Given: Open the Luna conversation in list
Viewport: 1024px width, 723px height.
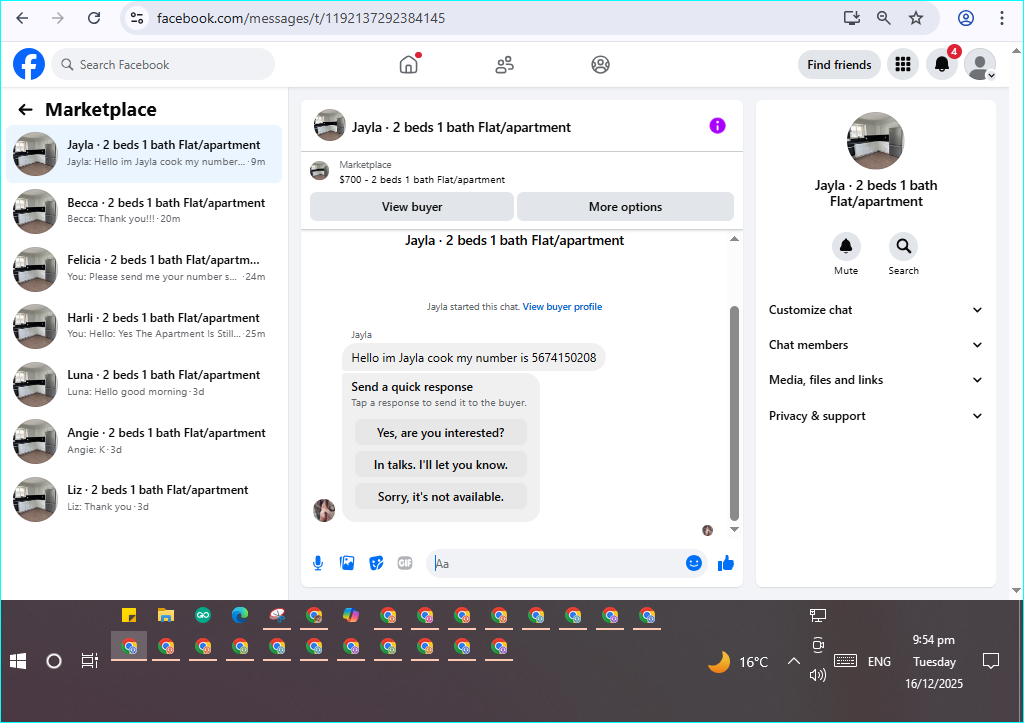Looking at the screenshot, I should (x=144, y=384).
